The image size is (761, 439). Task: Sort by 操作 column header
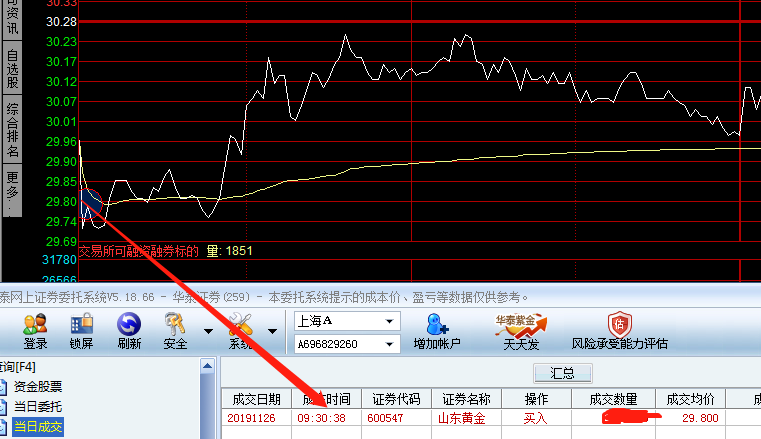(536, 399)
